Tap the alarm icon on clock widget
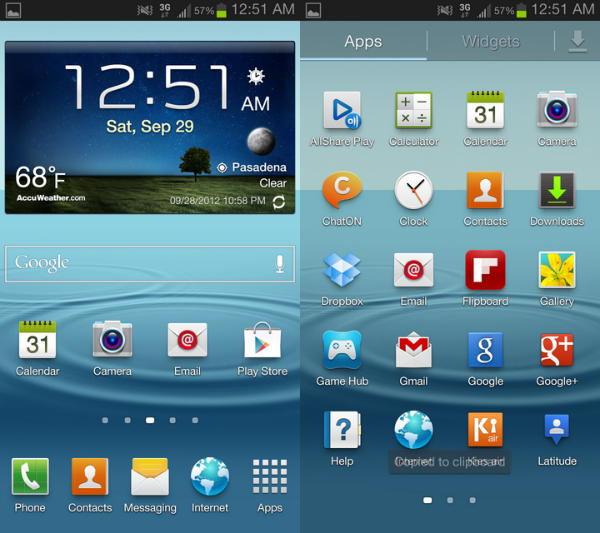This screenshot has height=533, width=600. point(256,76)
